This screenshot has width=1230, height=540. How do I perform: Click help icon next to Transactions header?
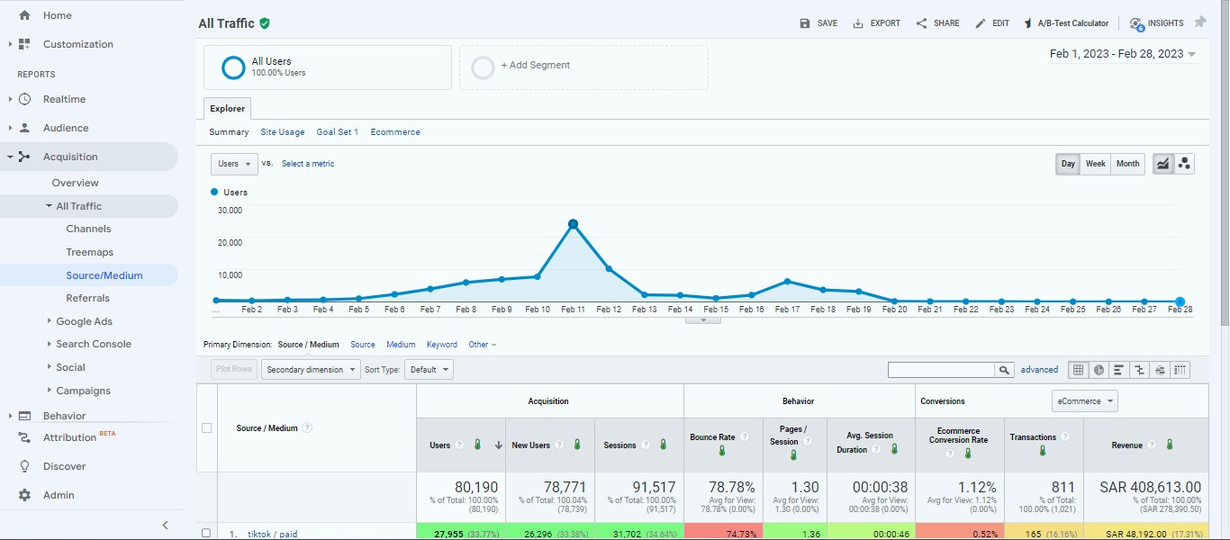(1064, 437)
